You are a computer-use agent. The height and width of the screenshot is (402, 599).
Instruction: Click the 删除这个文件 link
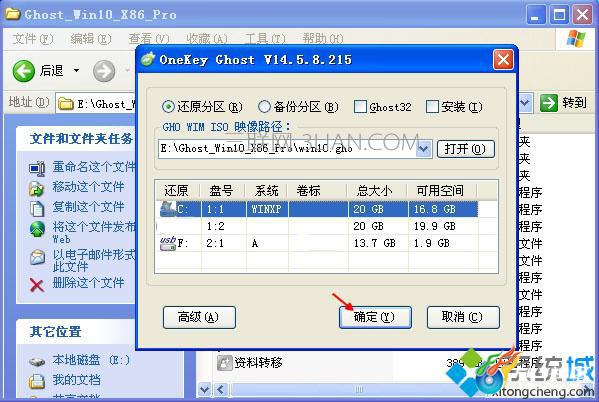88,283
